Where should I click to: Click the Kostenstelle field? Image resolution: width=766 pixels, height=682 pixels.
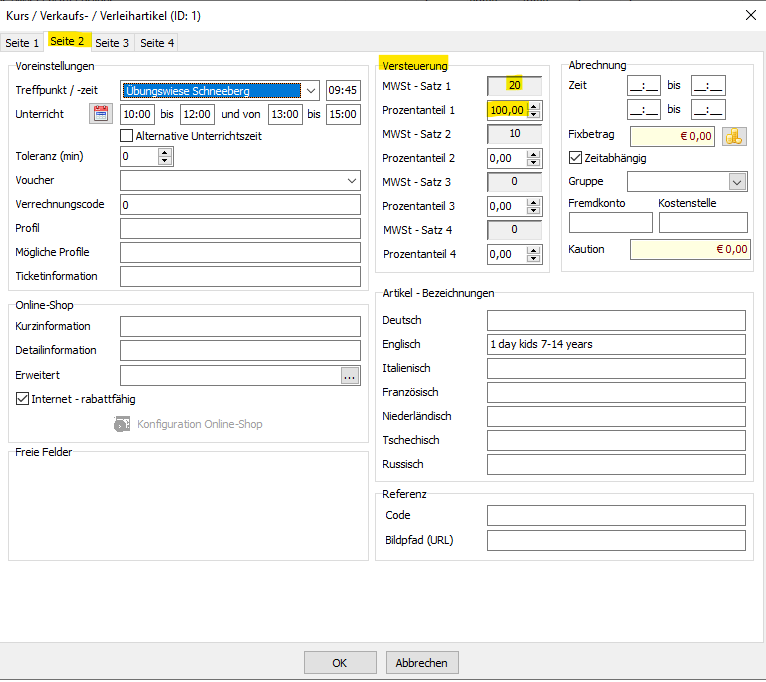pos(703,222)
